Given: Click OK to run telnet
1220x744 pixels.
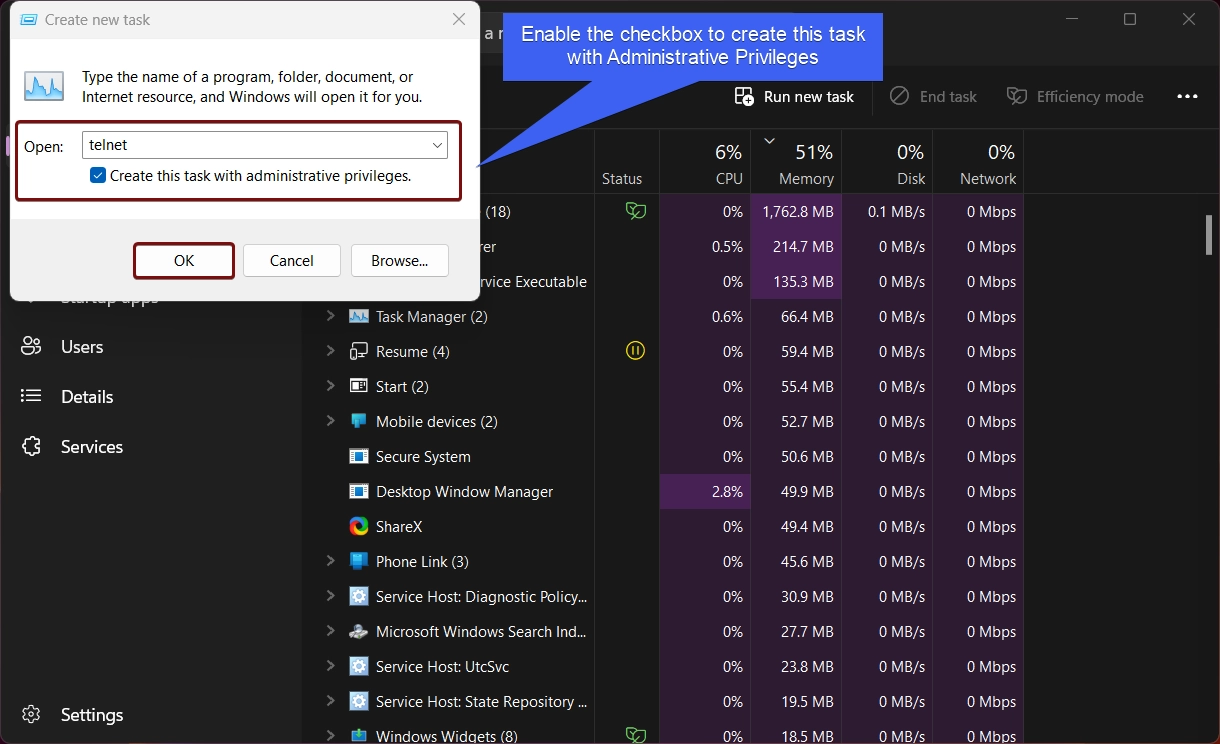Looking at the screenshot, I should (184, 261).
